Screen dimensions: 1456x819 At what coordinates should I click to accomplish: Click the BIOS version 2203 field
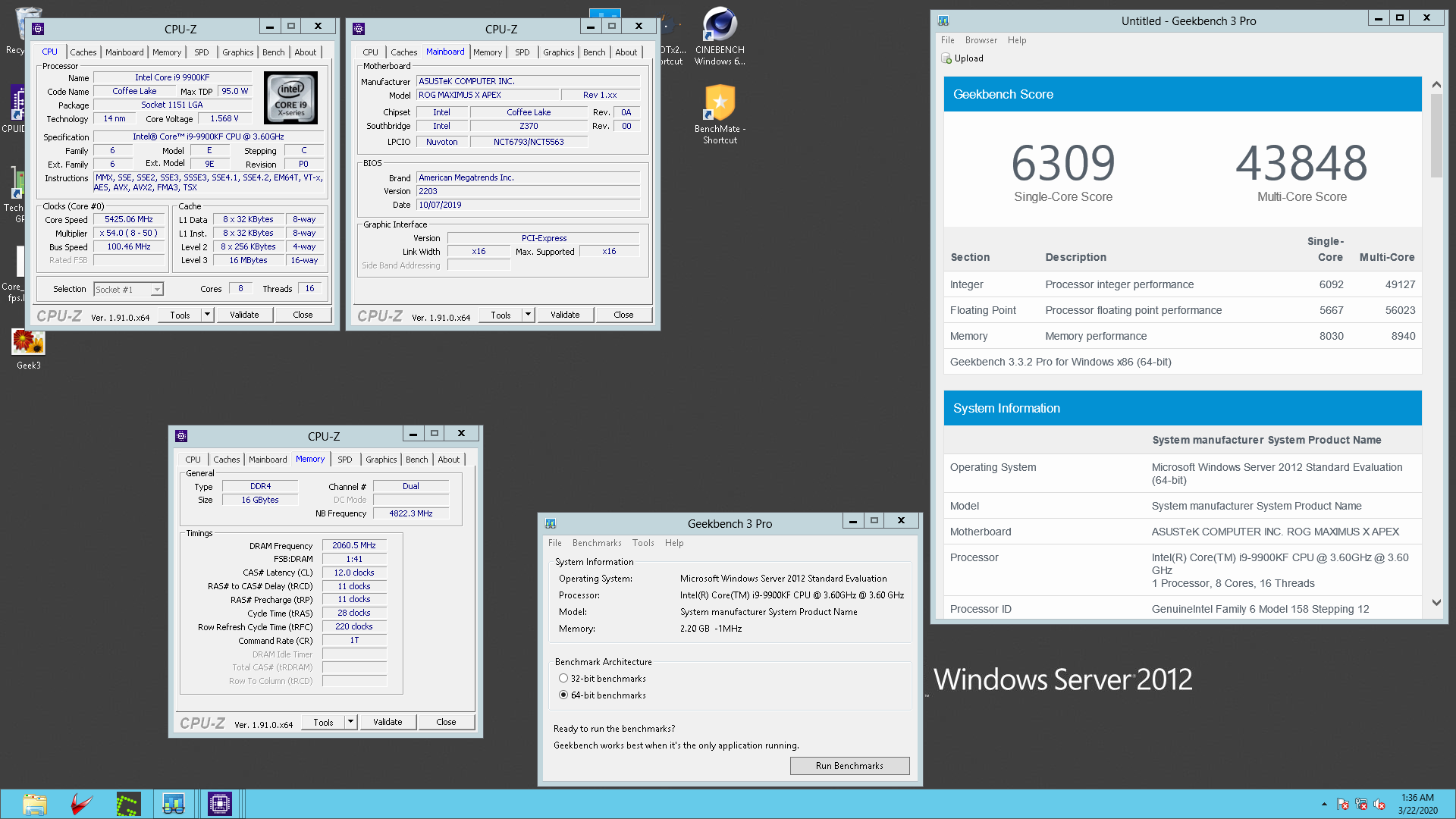[529, 191]
